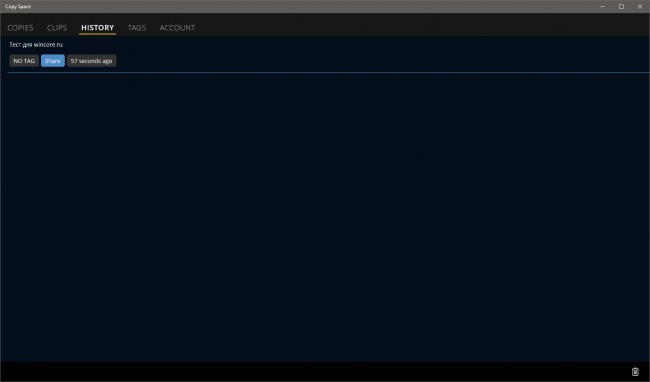Screen dimensions: 650x382
Task: Click the Copy Space title bar text
Action: (x=18, y=7)
